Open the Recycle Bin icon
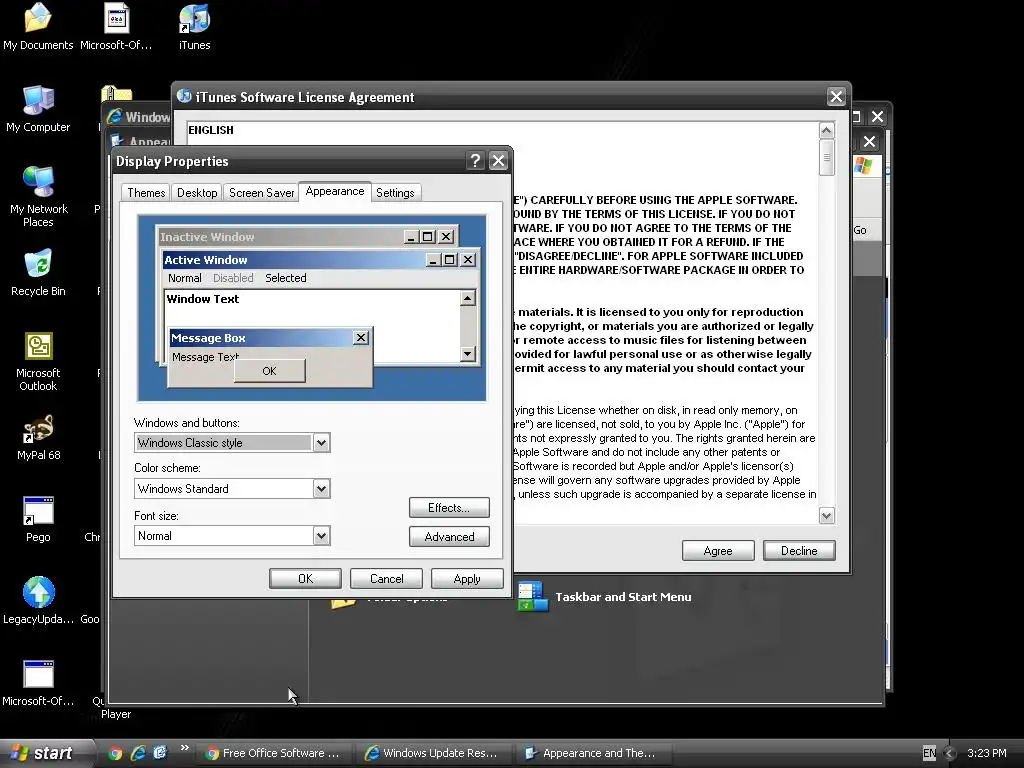Image resolution: width=1024 pixels, height=768 pixels. coord(38,273)
